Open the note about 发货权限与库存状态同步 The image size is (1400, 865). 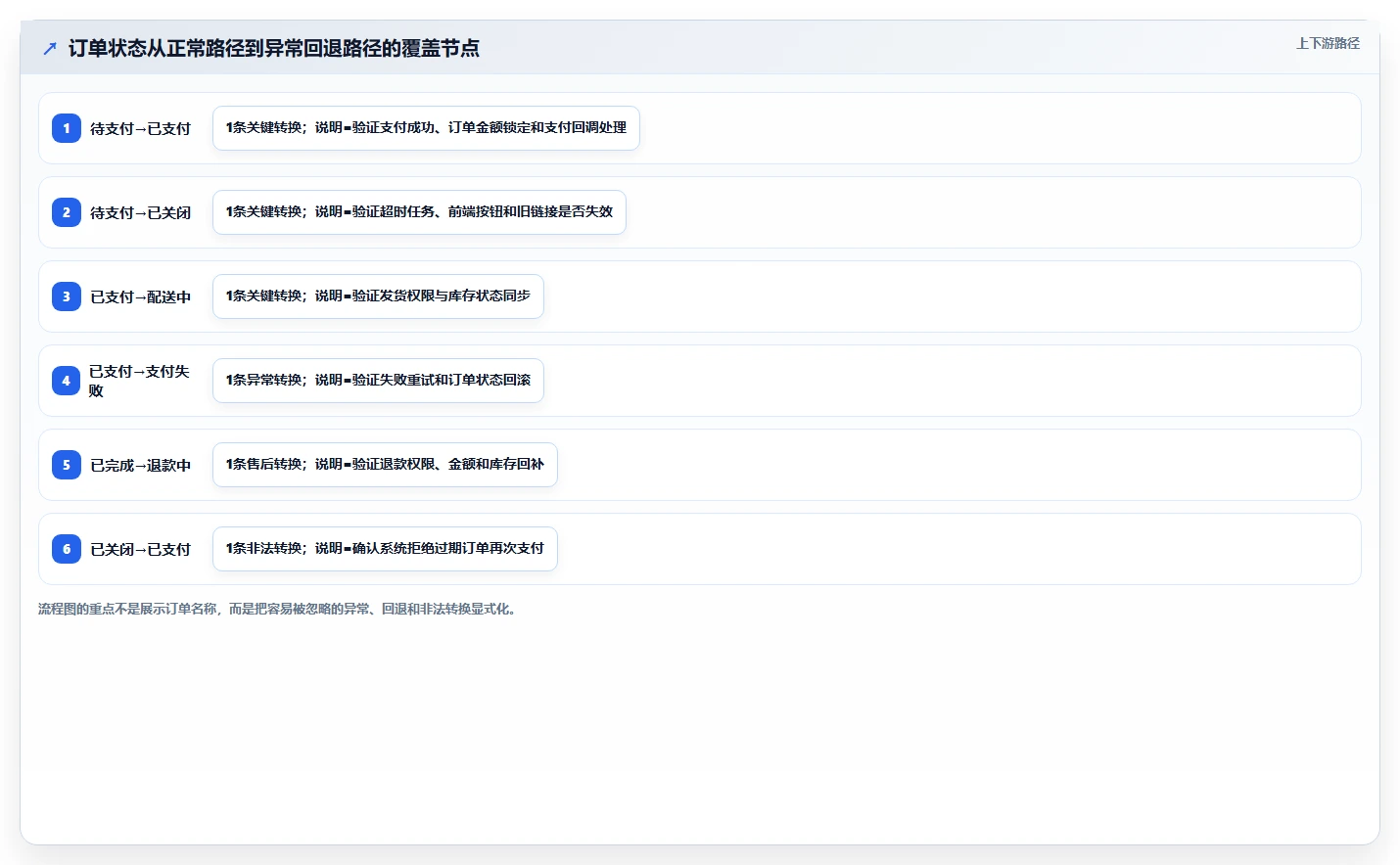pyautogui.click(x=378, y=296)
